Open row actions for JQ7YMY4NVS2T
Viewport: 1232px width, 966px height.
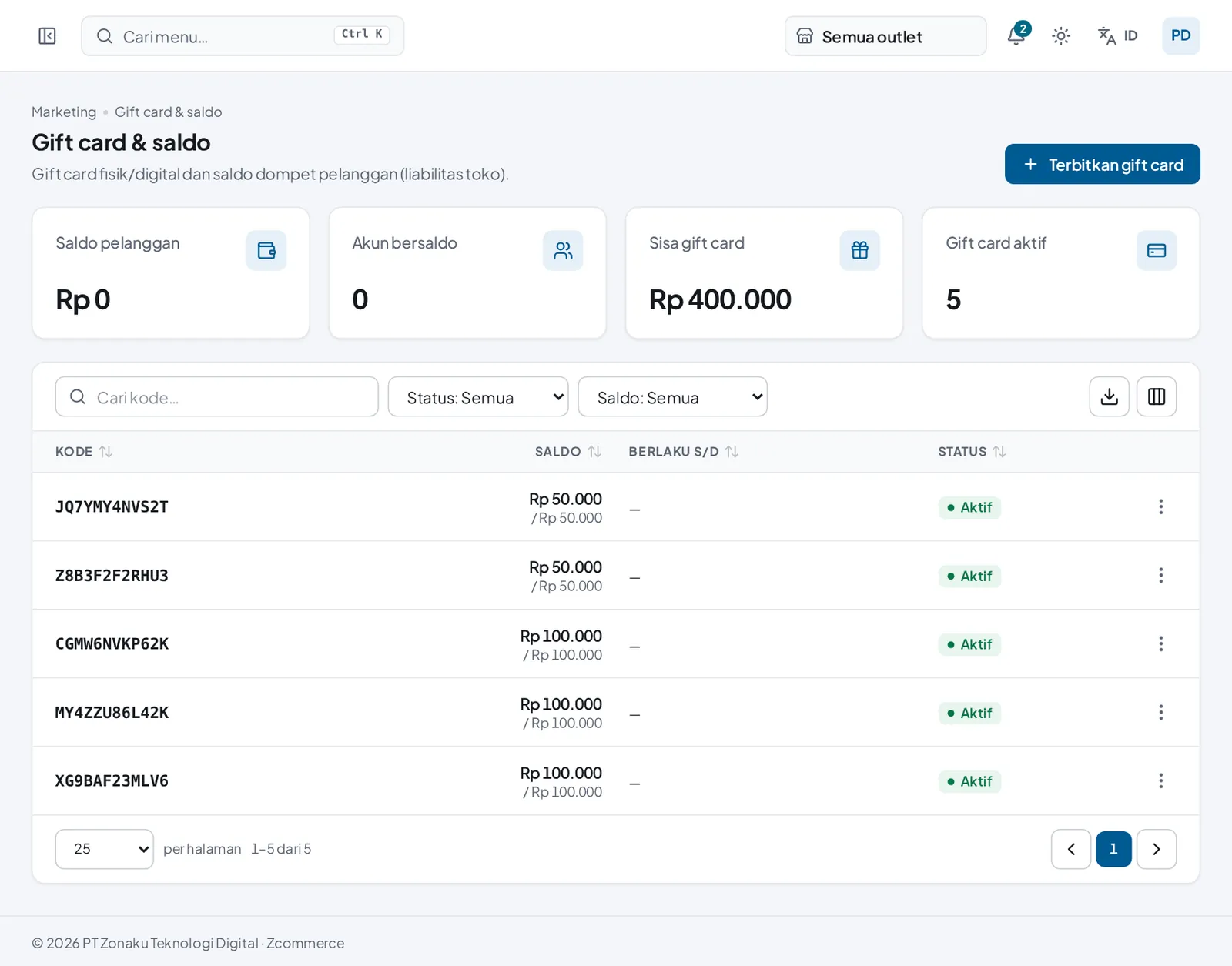(x=1160, y=506)
